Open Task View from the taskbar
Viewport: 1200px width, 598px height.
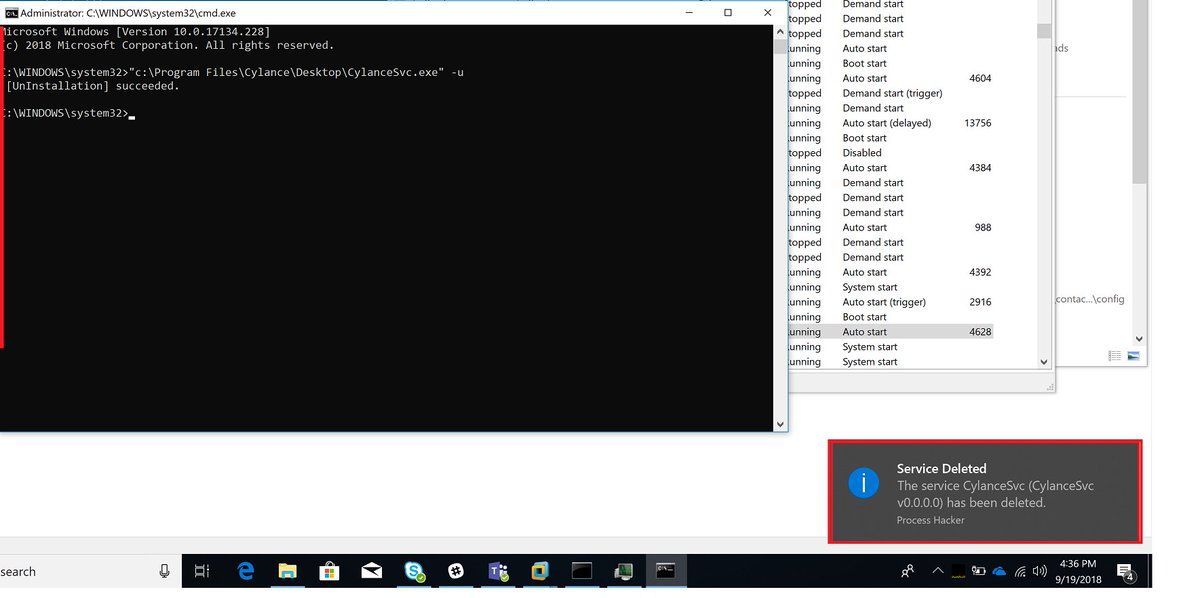pos(202,571)
